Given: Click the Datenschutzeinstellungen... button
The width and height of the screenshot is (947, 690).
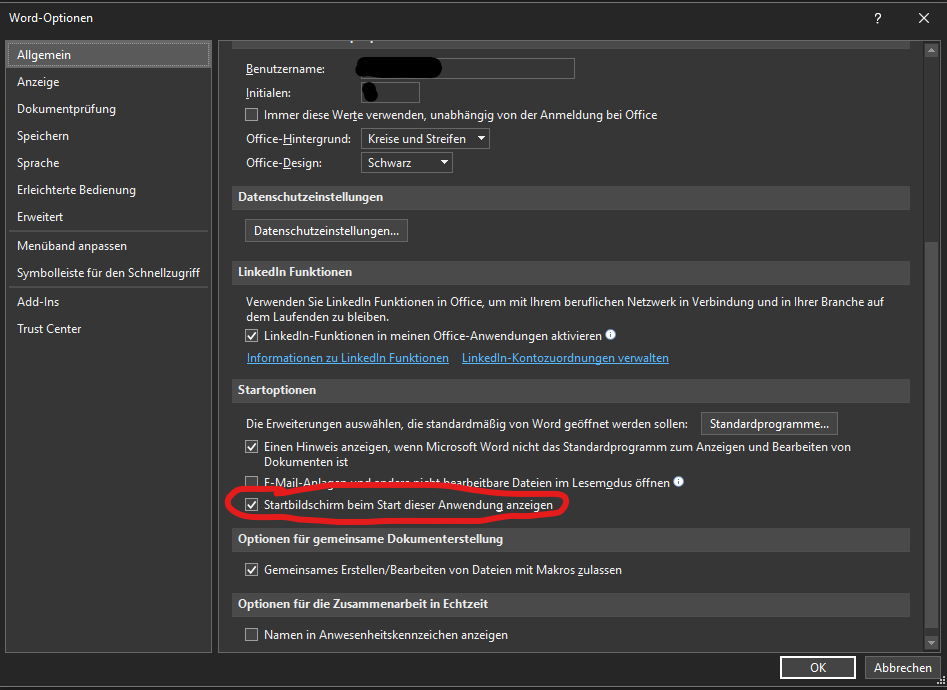Looking at the screenshot, I should click(x=326, y=231).
